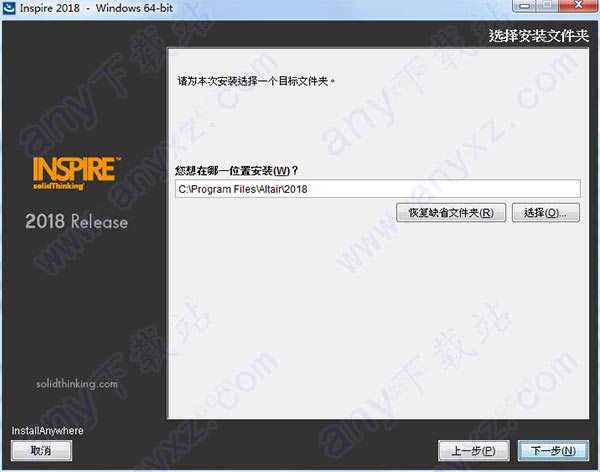Open folder chooser with 选择(O)... button
The width and height of the screenshot is (600, 472).
tap(546, 212)
